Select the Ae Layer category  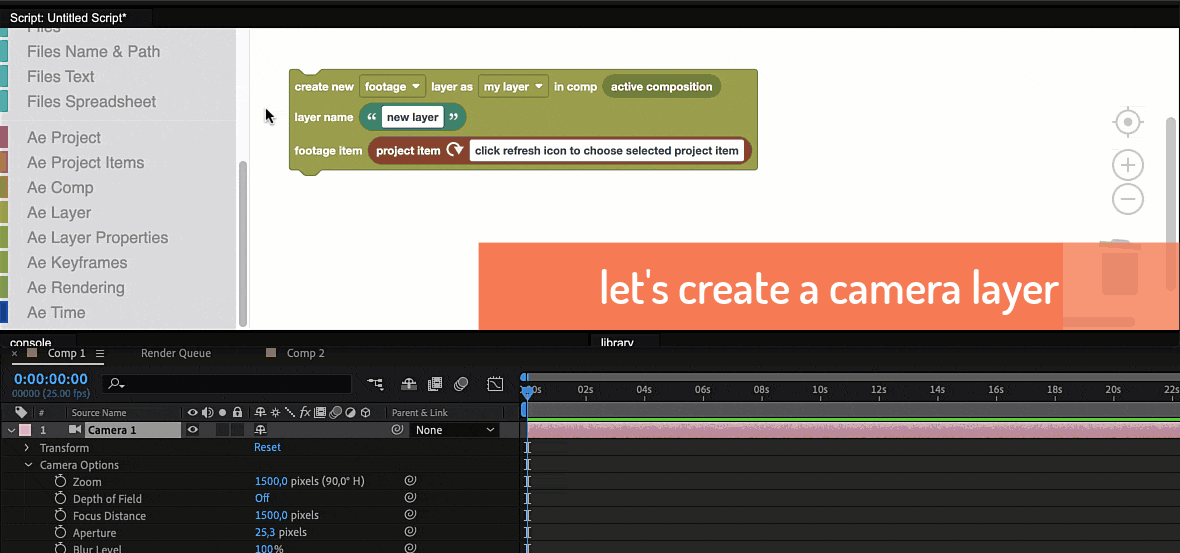tap(59, 212)
